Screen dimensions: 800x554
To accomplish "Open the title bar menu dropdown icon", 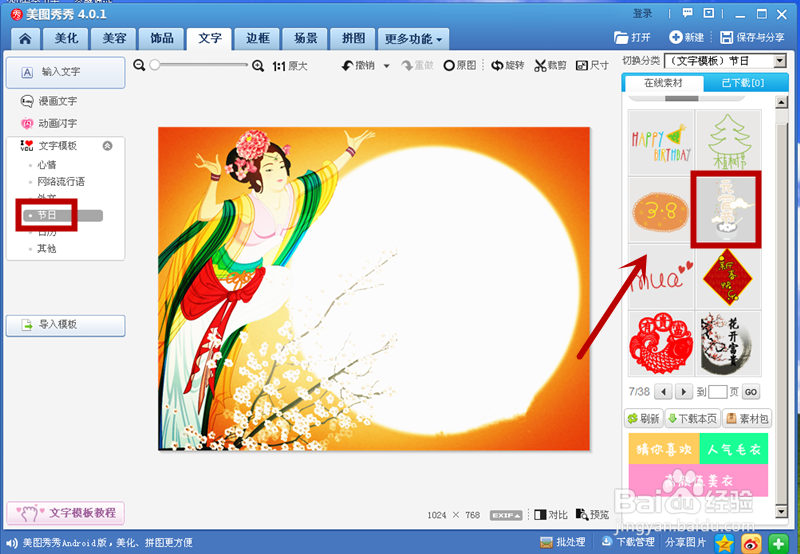I will [709, 14].
